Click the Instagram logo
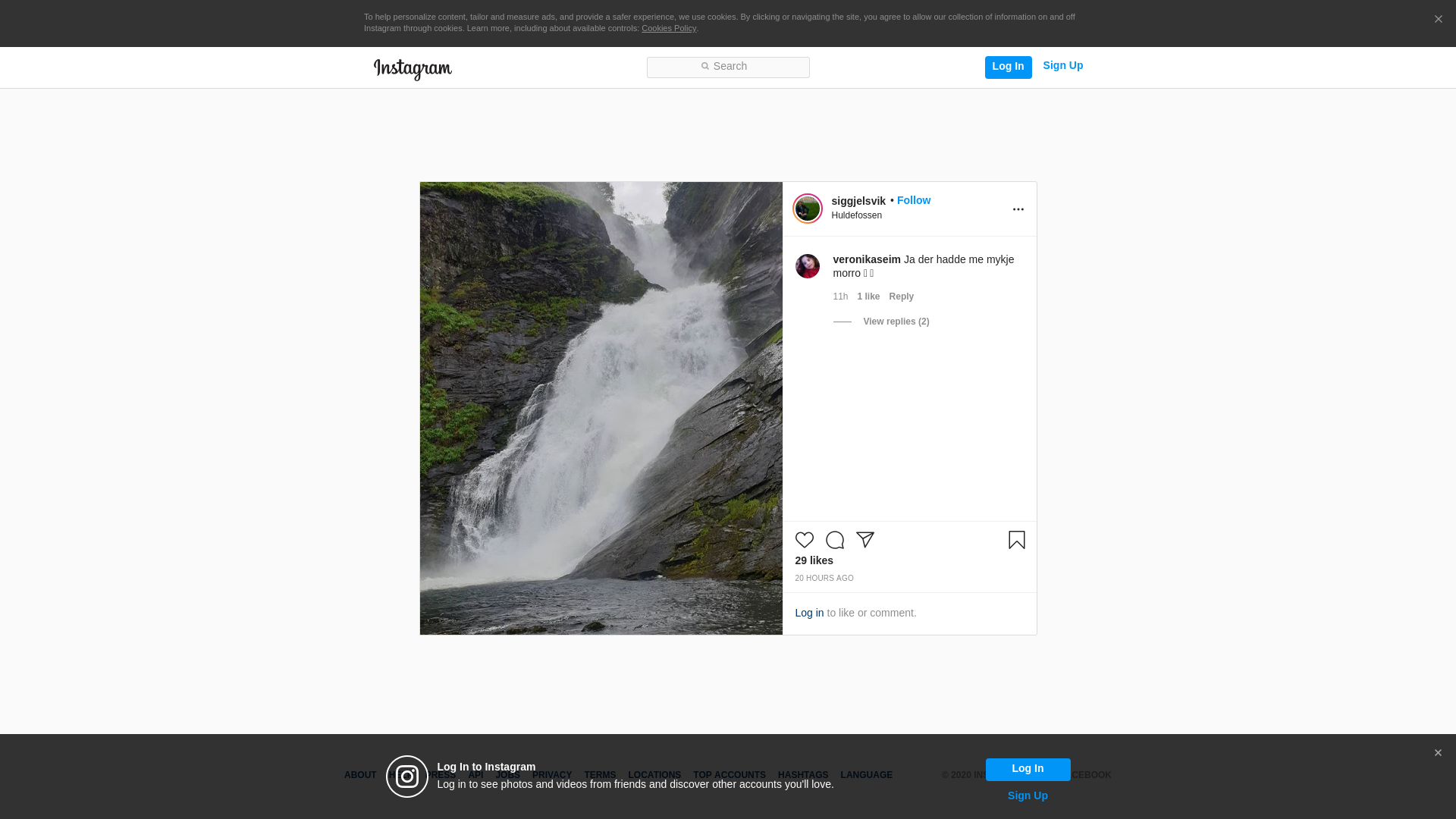The width and height of the screenshot is (1456, 819). pyautogui.click(x=413, y=69)
